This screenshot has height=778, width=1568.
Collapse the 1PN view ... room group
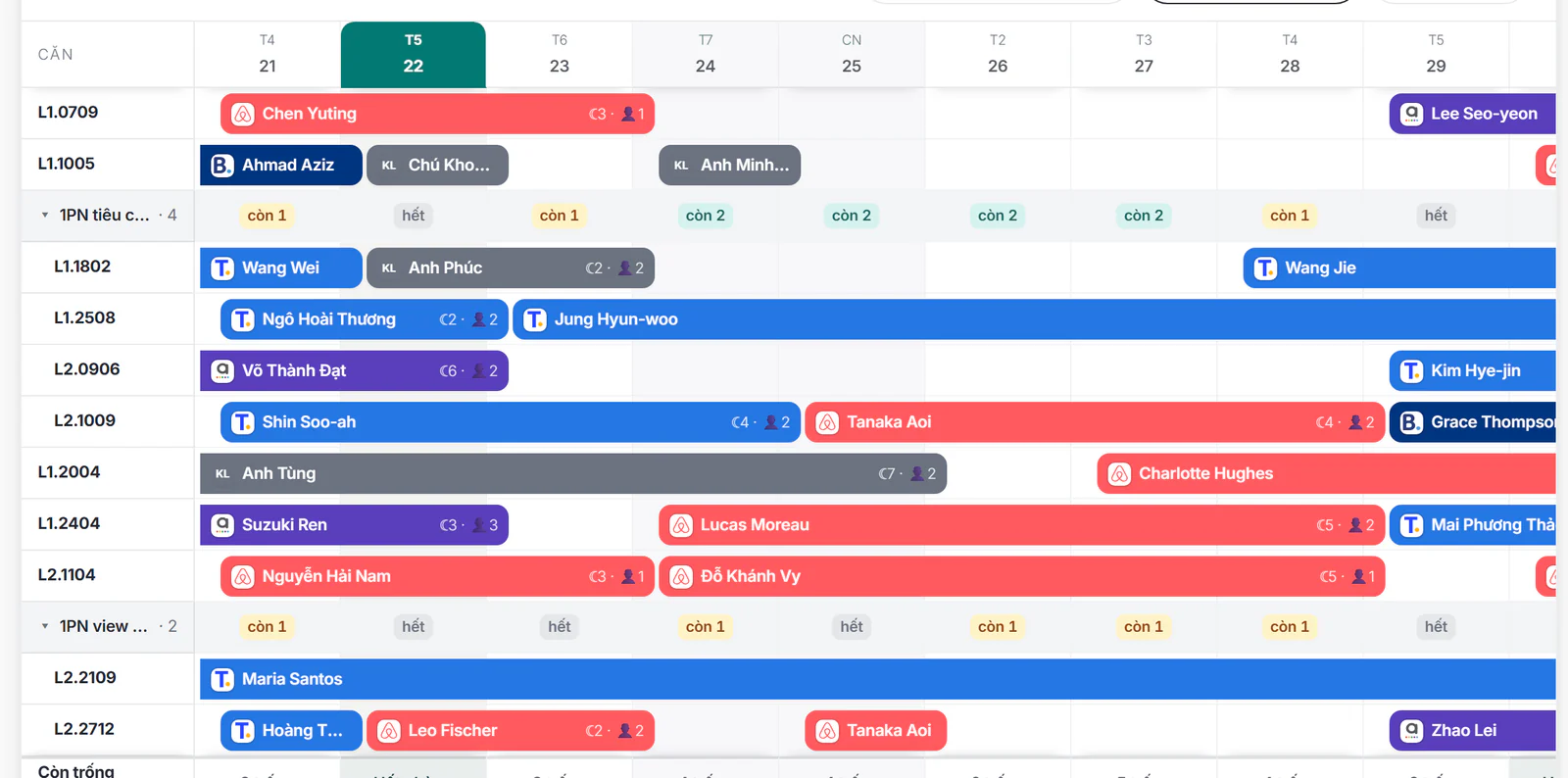click(x=45, y=627)
